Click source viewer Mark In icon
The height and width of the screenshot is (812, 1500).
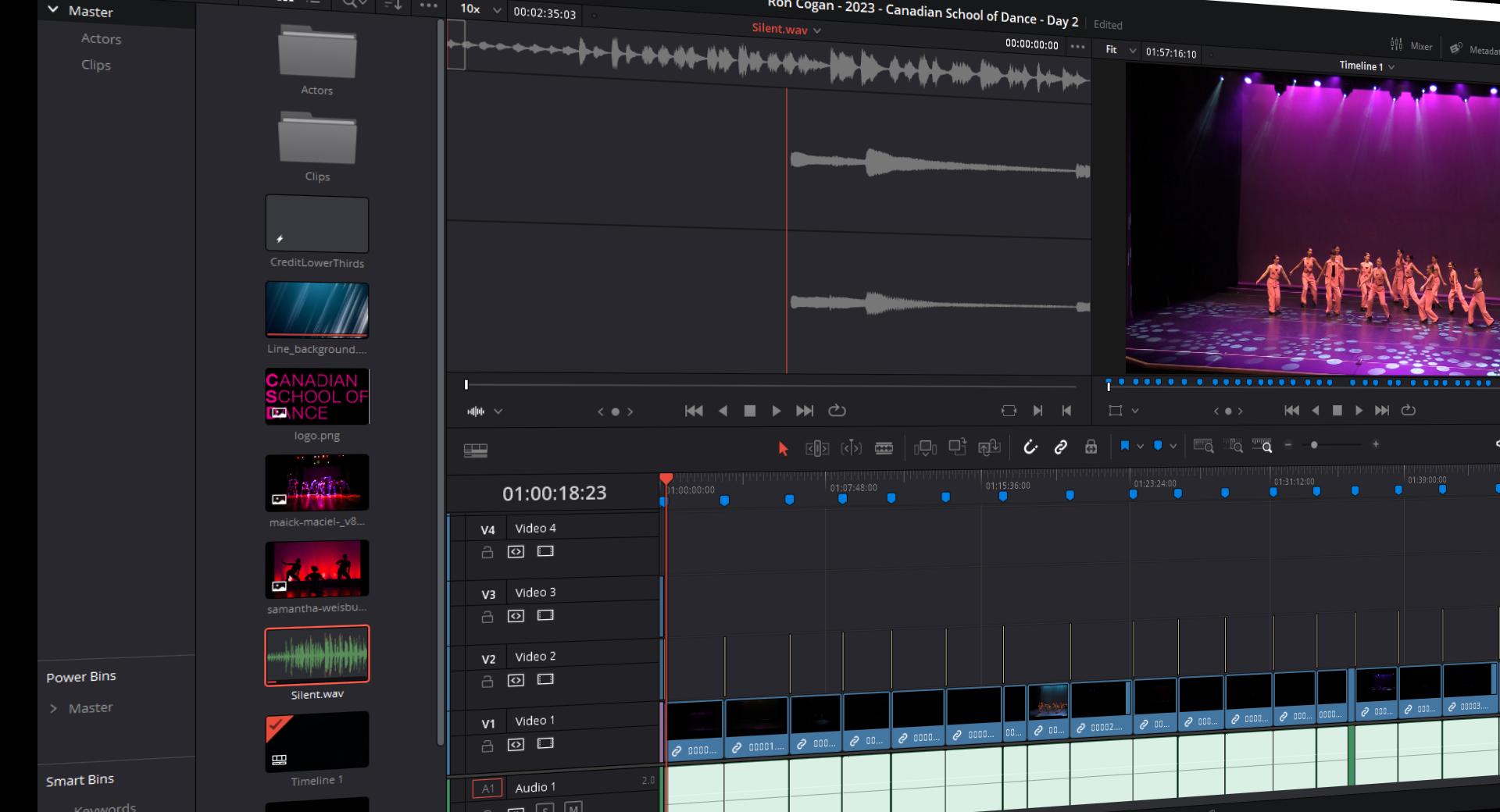[1037, 411]
